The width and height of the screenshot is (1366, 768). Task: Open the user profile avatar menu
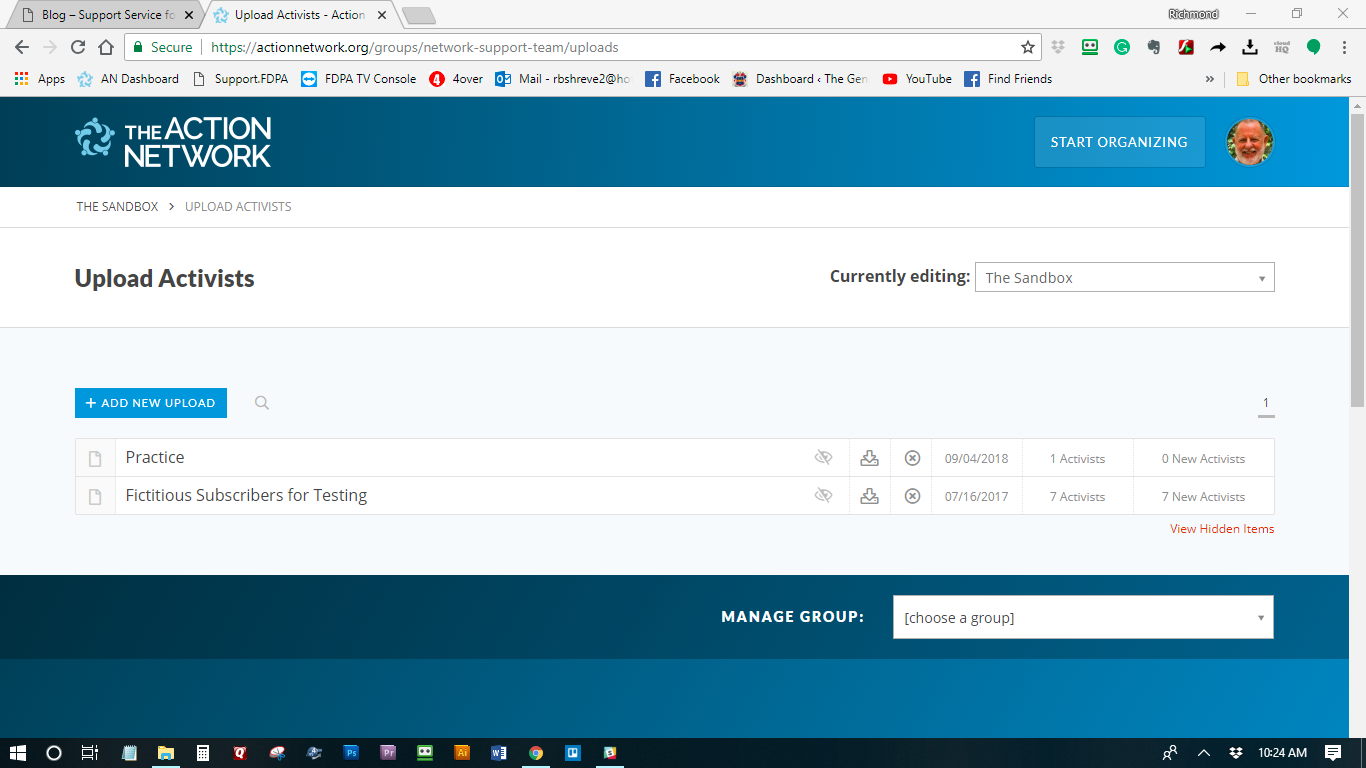(x=1249, y=142)
